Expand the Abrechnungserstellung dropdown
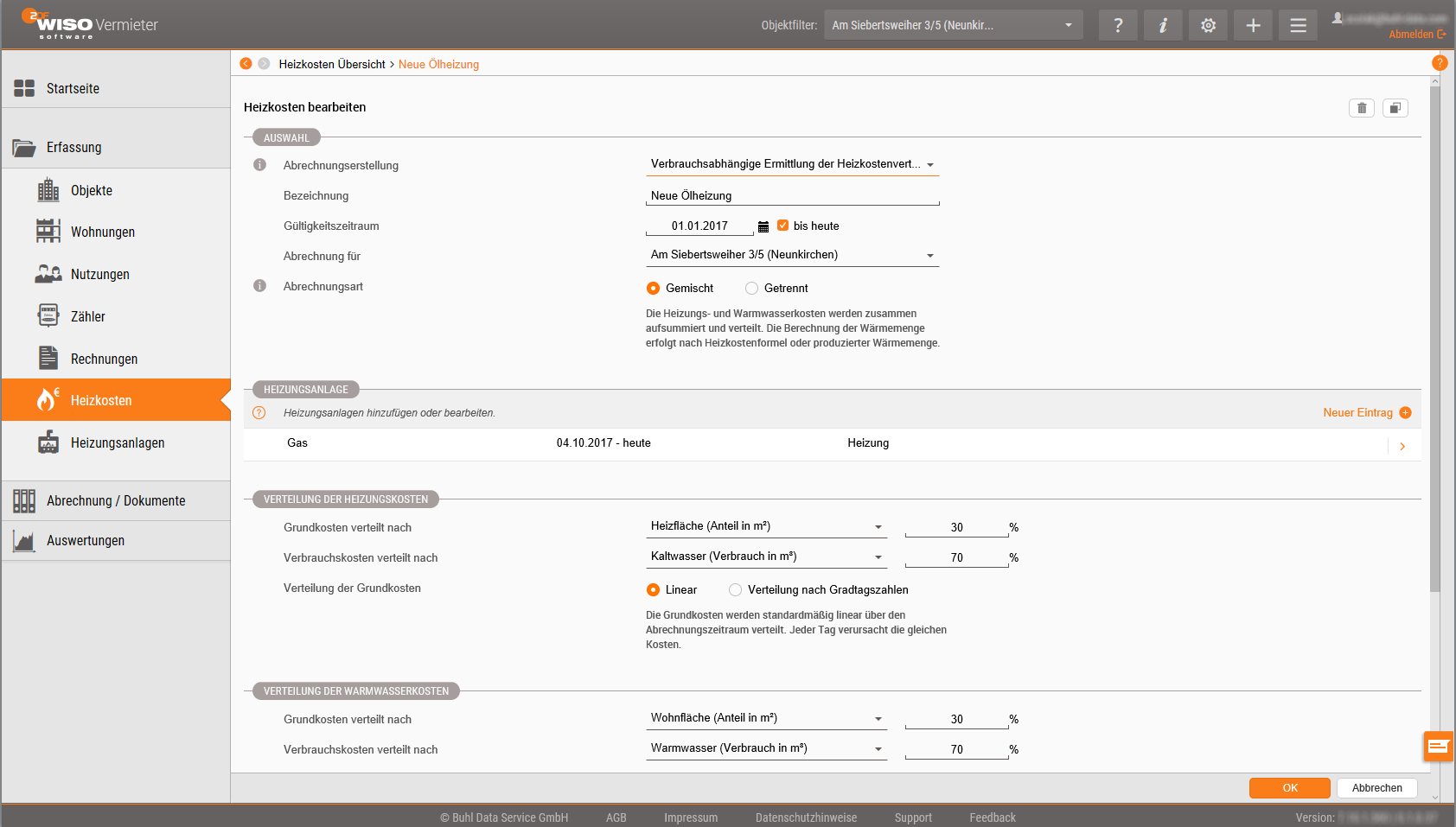 [x=931, y=164]
